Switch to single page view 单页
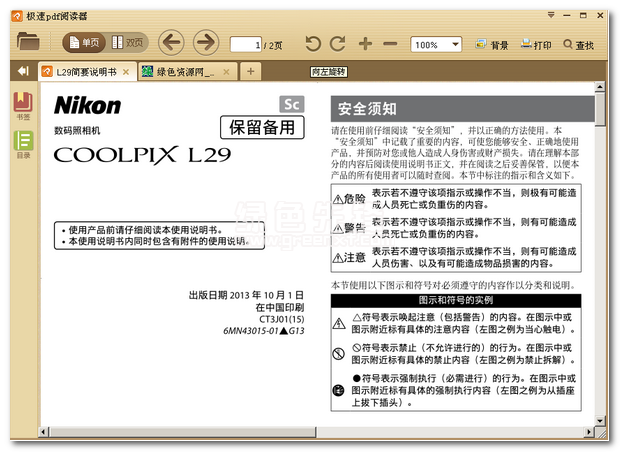Screen dimensions: 620x452 point(84,42)
